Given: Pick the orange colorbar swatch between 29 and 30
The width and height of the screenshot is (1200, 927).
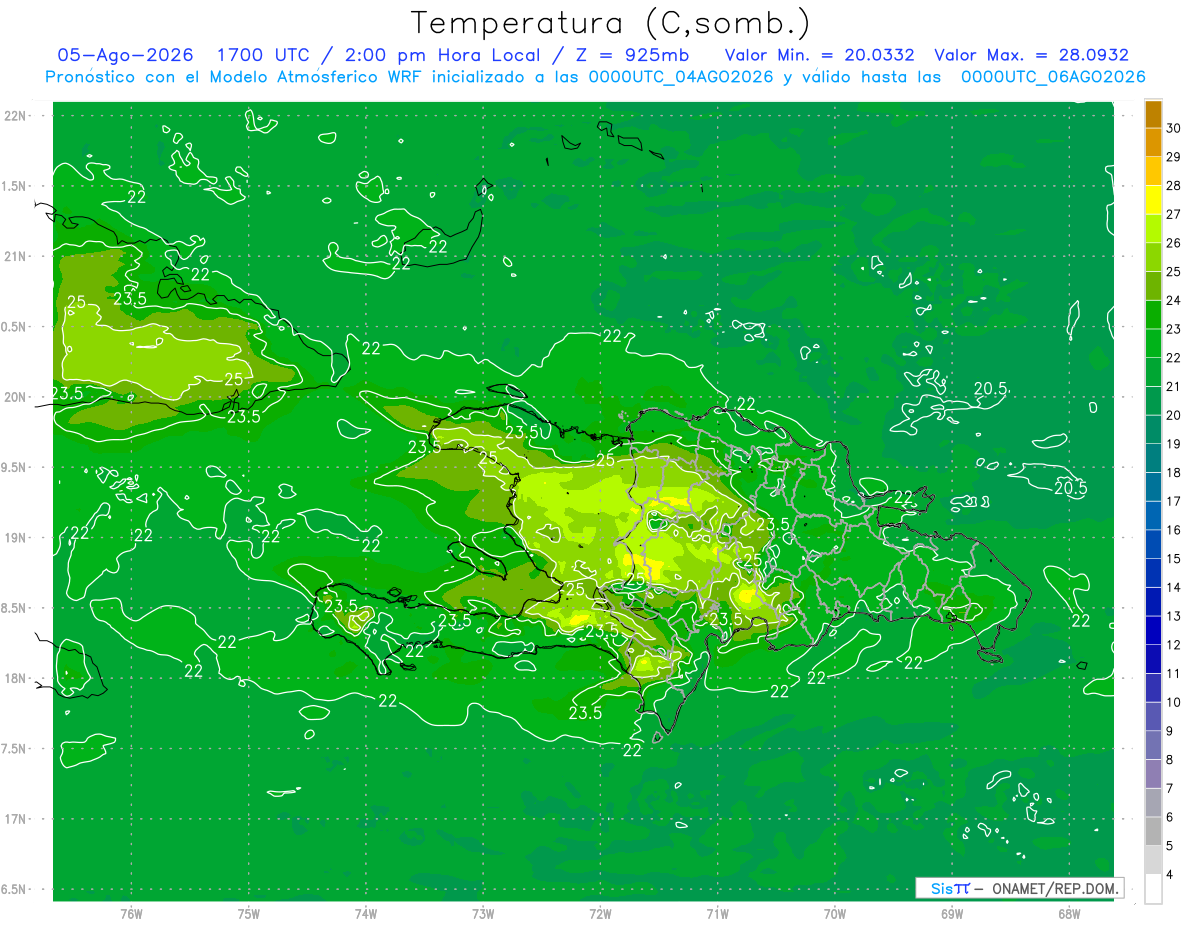Looking at the screenshot, I should [x=1153, y=142].
